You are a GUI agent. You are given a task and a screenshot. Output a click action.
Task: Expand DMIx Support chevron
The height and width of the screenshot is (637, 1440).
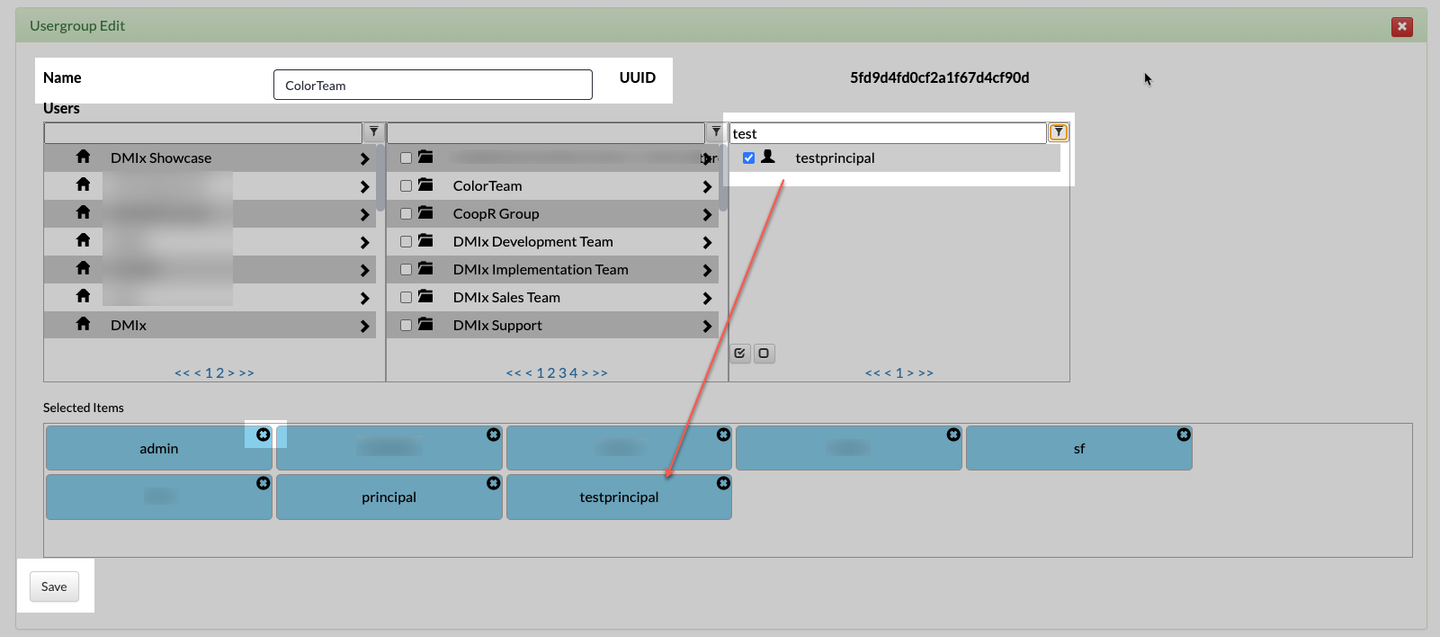[x=707, y=326]
